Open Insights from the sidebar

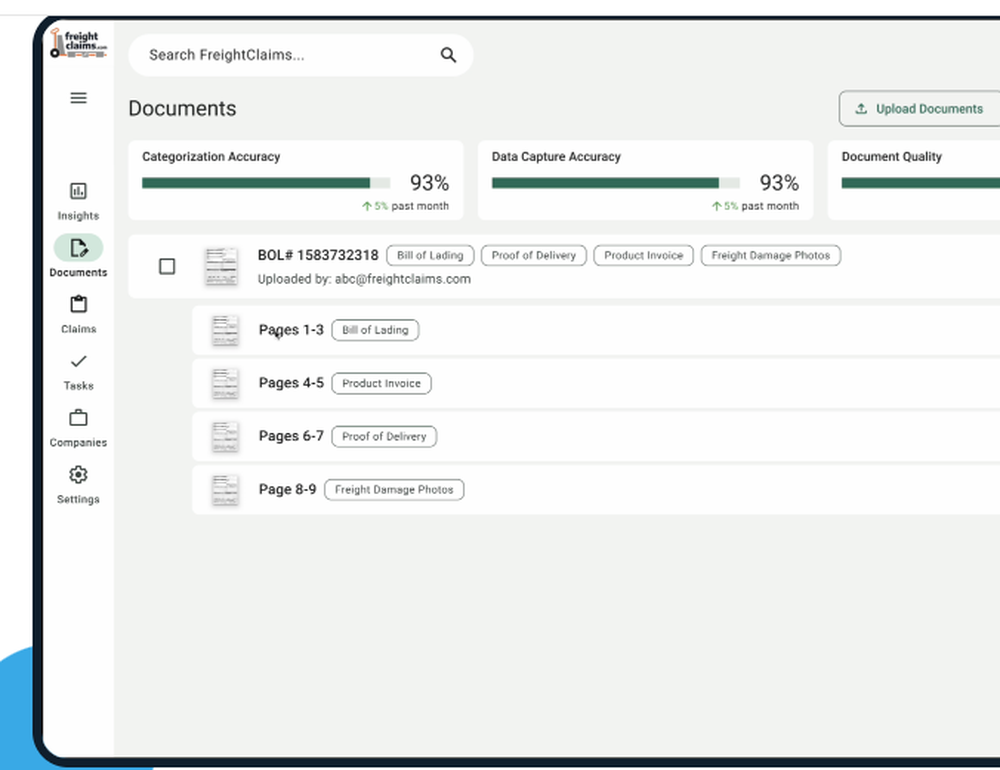point(78,202)
